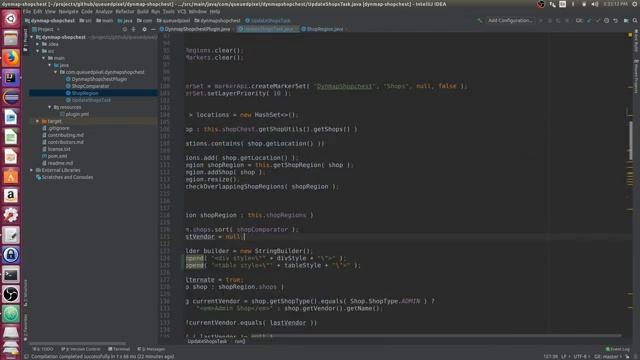Open the OBS Studio dock icon
Viewport: 640px width, 360px height.
click(11, 294)
